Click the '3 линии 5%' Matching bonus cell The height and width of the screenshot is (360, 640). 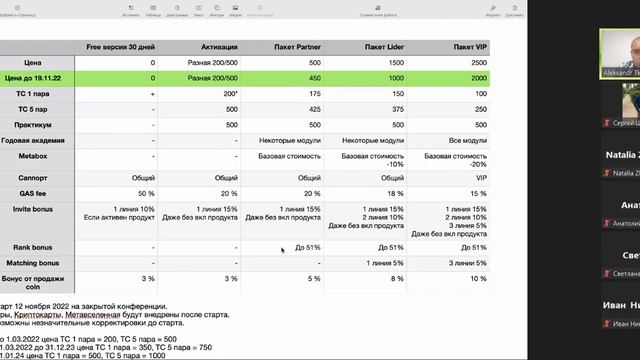click(448, 263)
